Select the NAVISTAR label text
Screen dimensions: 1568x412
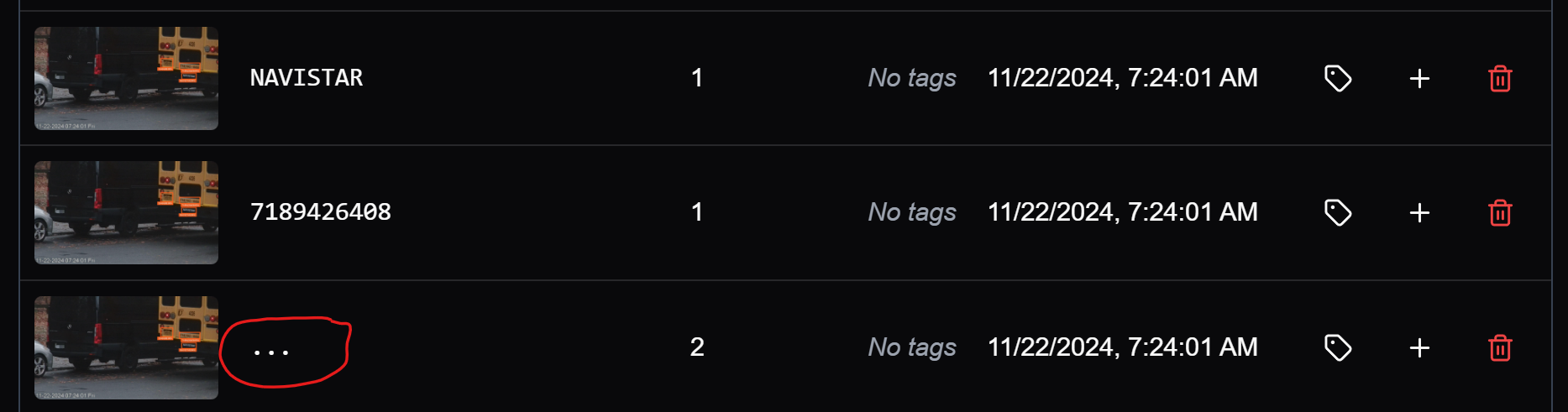click(x=307, y=78)
